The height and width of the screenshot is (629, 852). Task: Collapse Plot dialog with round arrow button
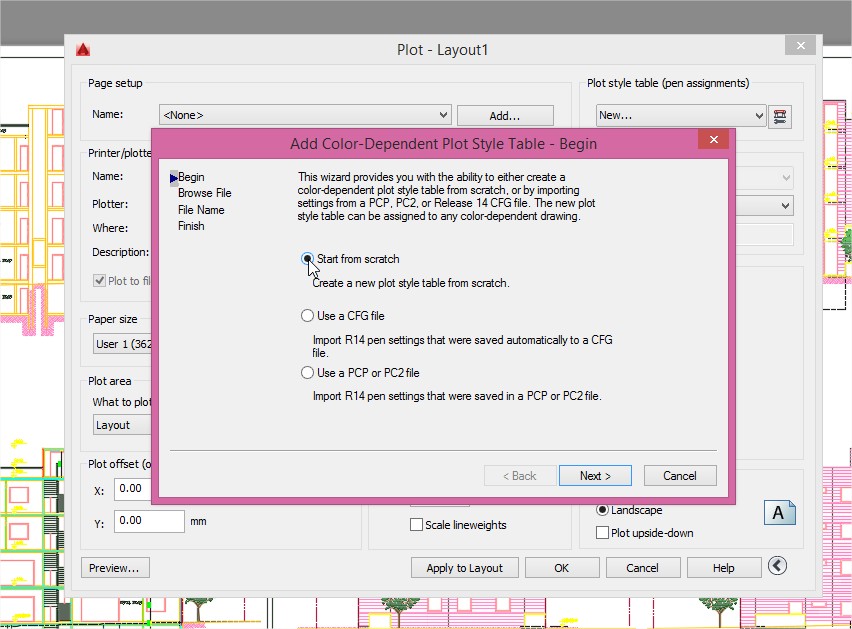(778, 566)
